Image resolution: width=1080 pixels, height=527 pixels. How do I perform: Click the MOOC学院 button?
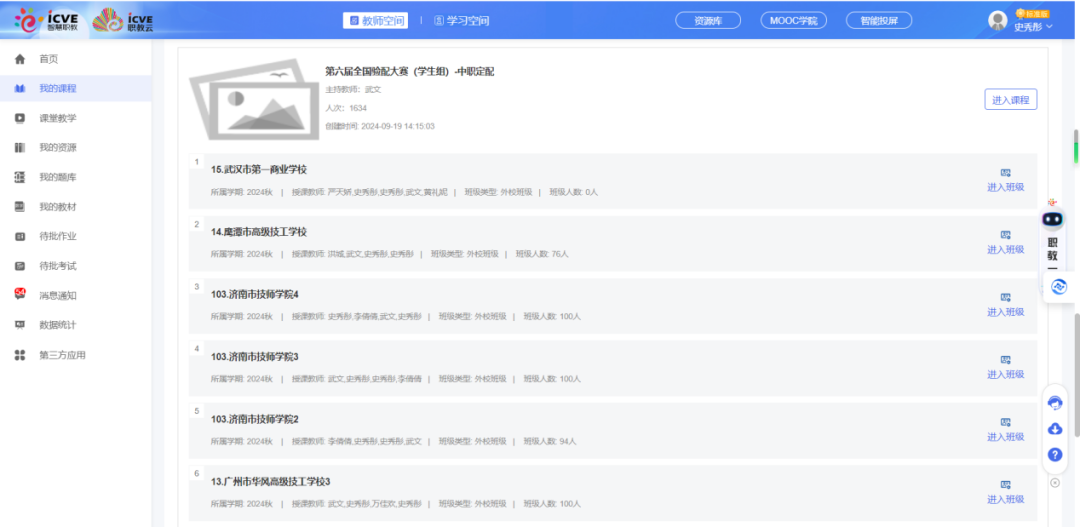click(793, 21)
